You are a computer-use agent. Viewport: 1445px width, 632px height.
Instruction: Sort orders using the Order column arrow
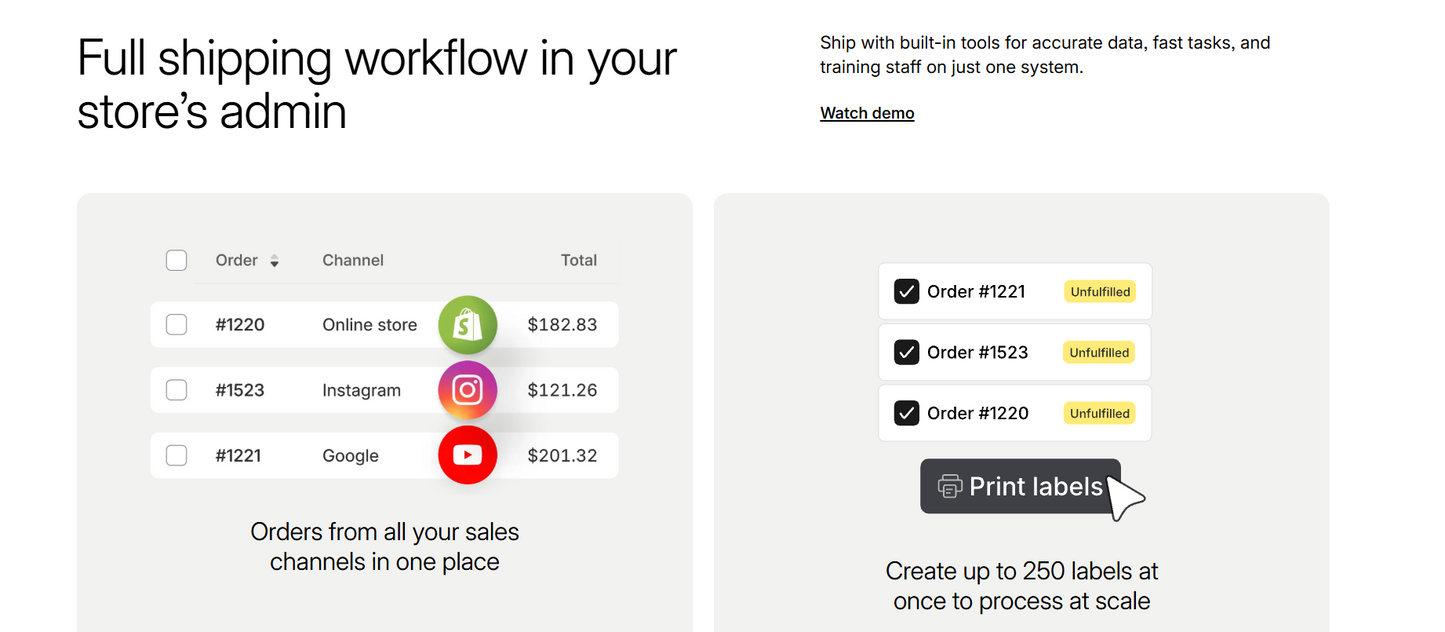(x=274, y=261)
